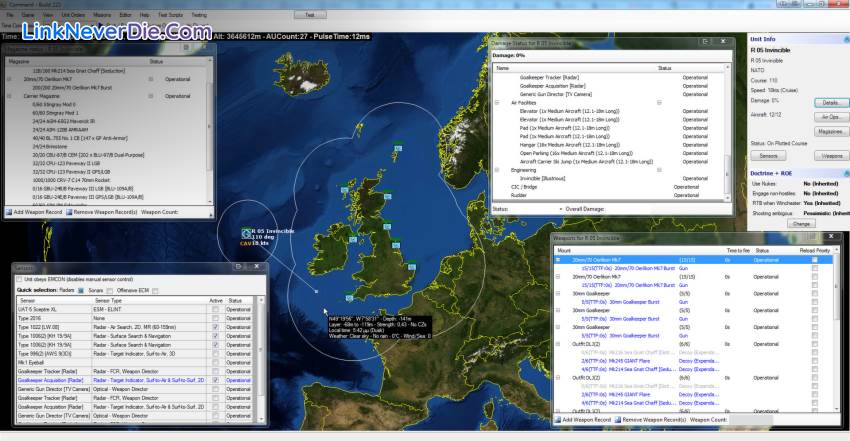Open the Game menu
The image size is (850, 441).
pyautogui.click(x=28, y=15)
